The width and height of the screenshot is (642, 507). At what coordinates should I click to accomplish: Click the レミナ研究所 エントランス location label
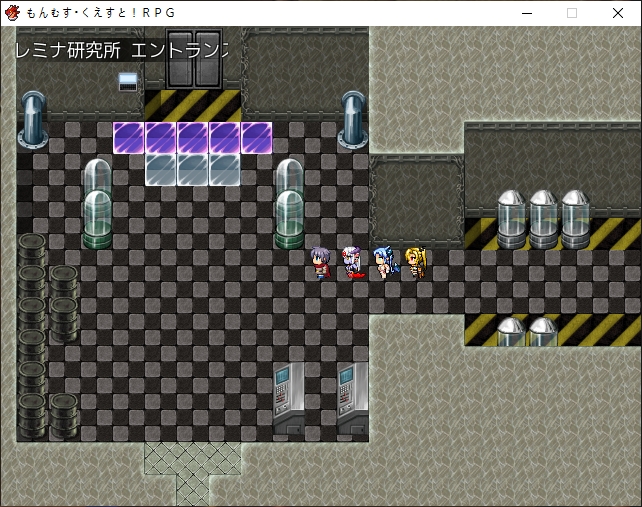pyautogui.click(x=122, y=51)
